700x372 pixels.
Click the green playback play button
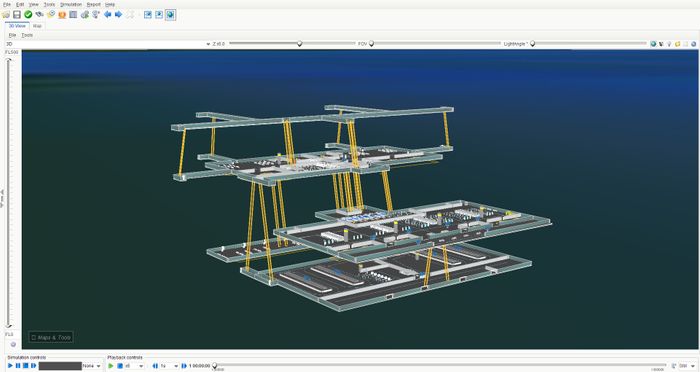111,366
